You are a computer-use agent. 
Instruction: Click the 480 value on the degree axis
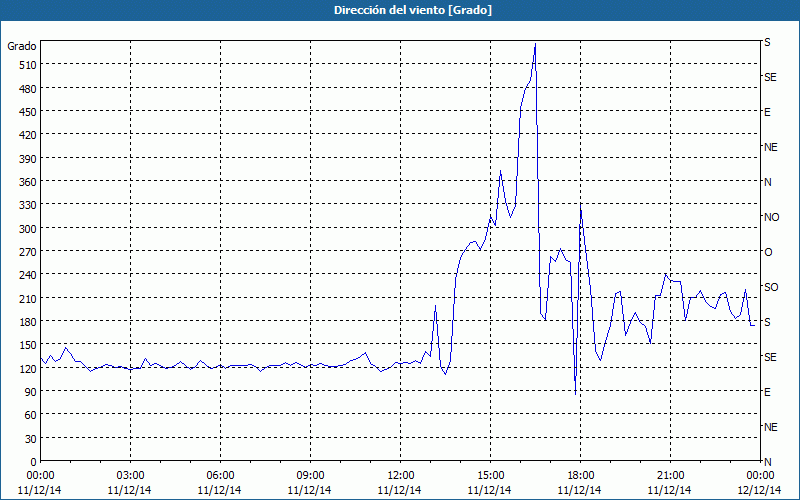(27, 89)
